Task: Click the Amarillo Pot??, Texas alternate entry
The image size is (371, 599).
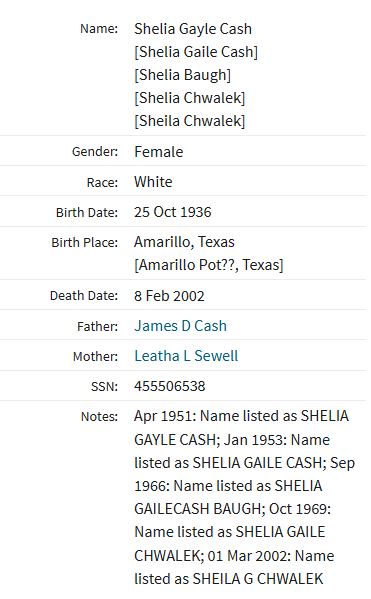Action: point(209,265)
